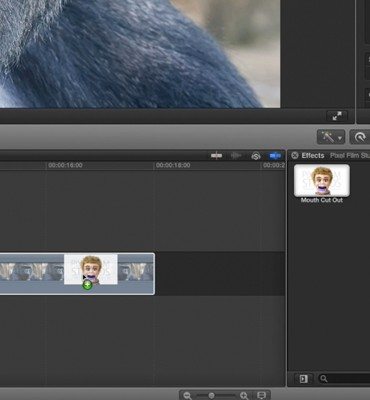
Task: Click the gorilla image in the viewer
Action: [x=140, y=54]
